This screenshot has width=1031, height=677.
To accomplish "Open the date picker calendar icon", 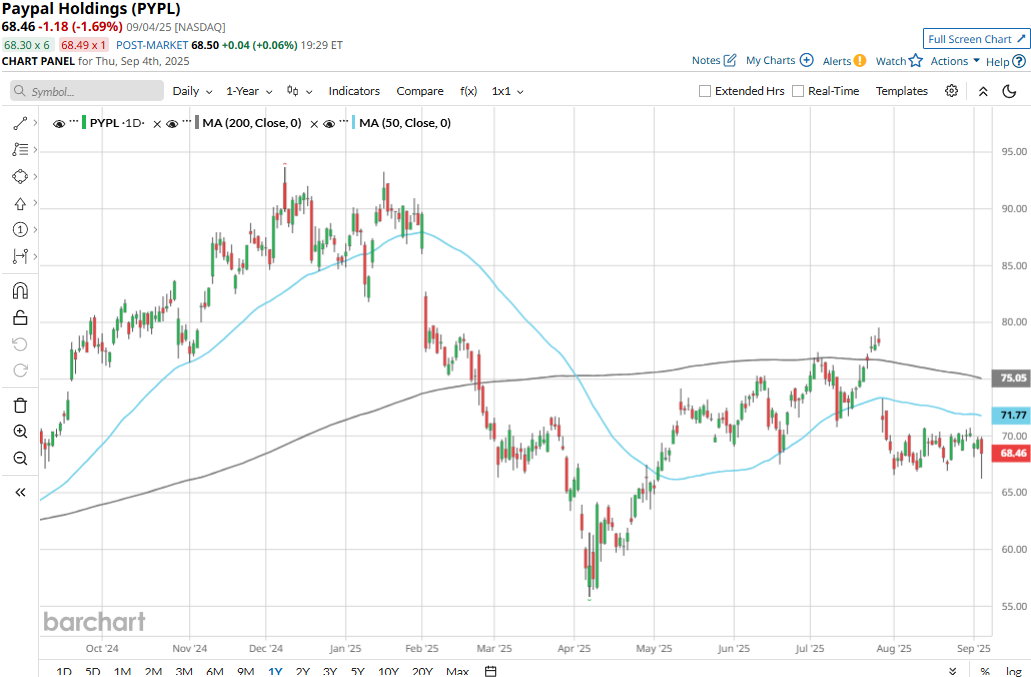I will click(491, 671).
